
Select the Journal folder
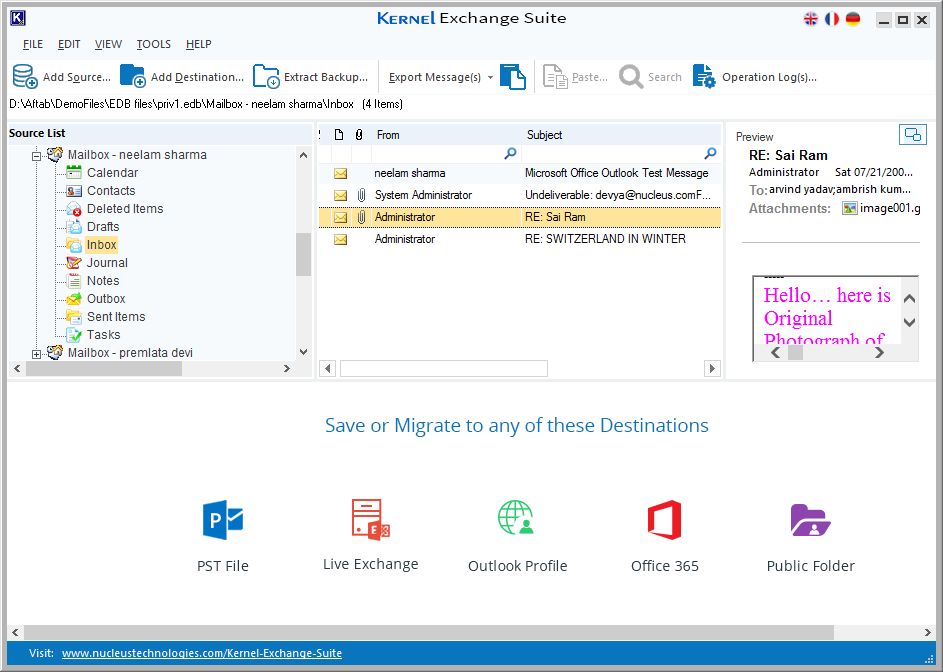(107, 263)
